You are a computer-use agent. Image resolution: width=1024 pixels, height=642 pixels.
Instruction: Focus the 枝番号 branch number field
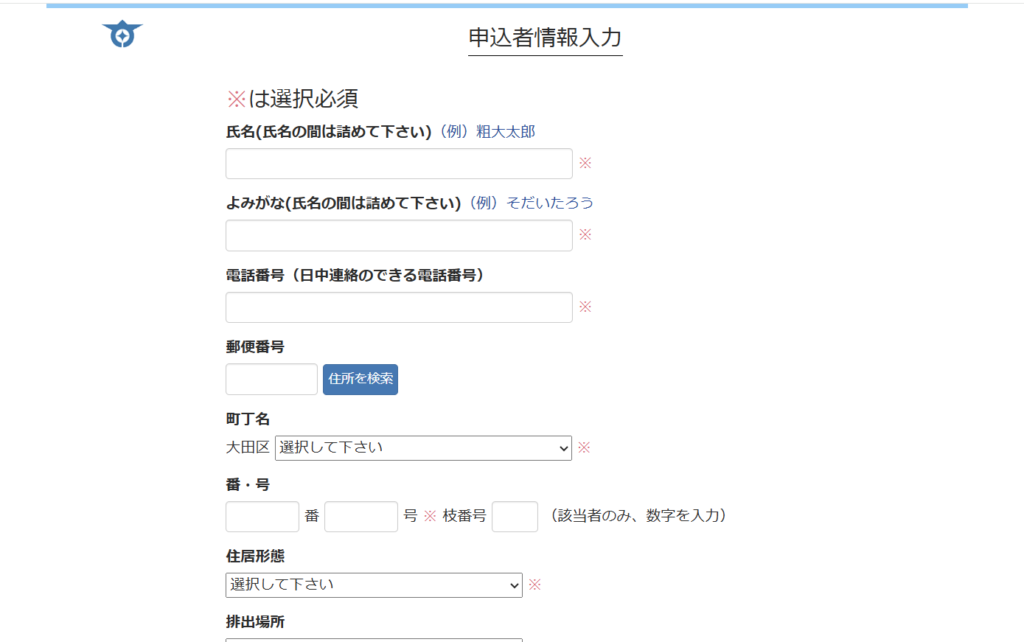(x=514, y=517)
